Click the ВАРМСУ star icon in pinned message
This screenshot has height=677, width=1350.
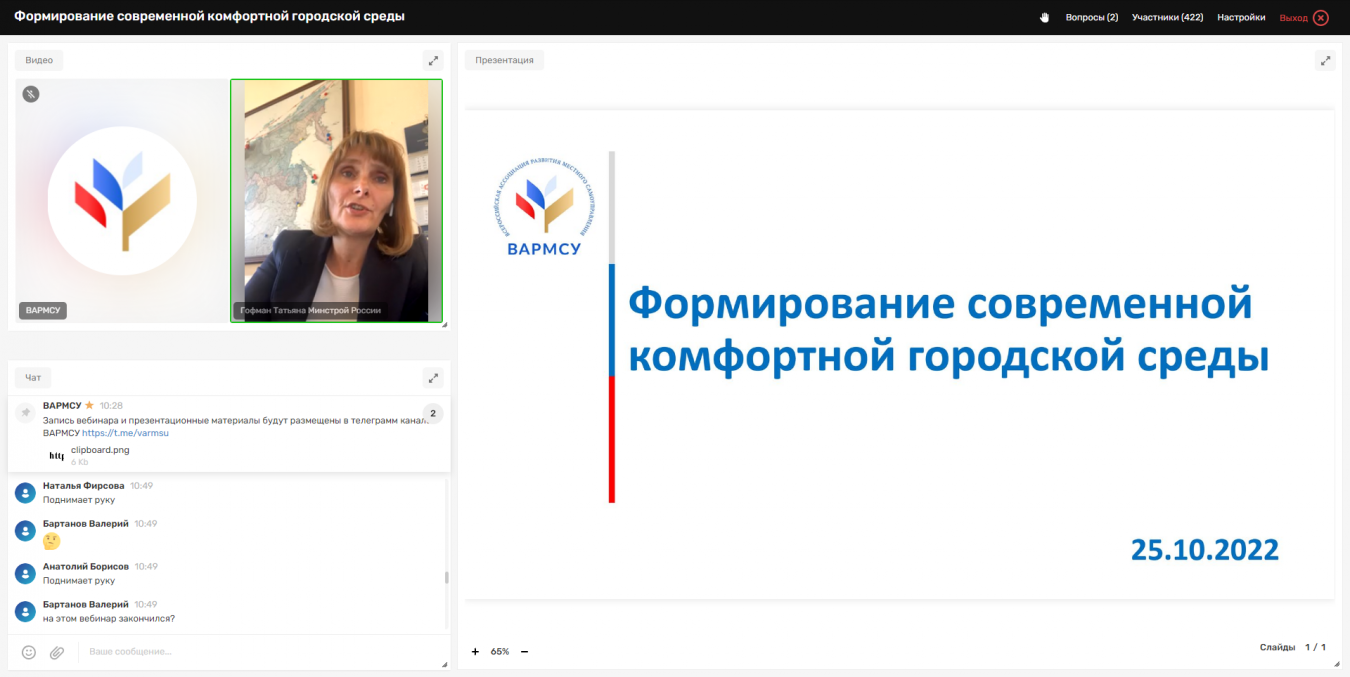click(x=89, y=405)
